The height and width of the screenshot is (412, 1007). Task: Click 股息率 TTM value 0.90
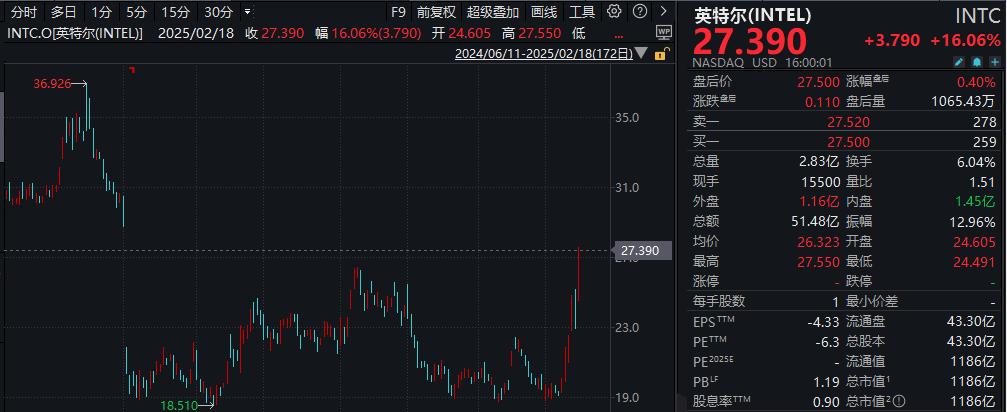(827, 402)
